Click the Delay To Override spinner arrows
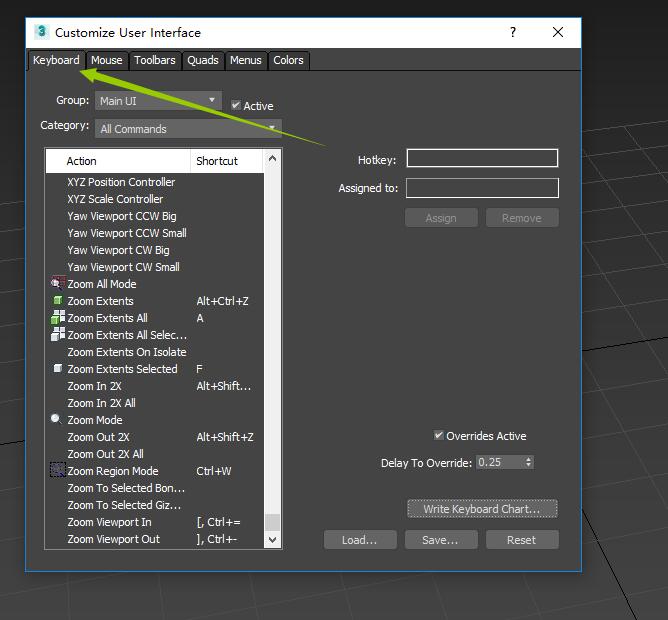This screenshot has height=620, width=668. (528, 462)
